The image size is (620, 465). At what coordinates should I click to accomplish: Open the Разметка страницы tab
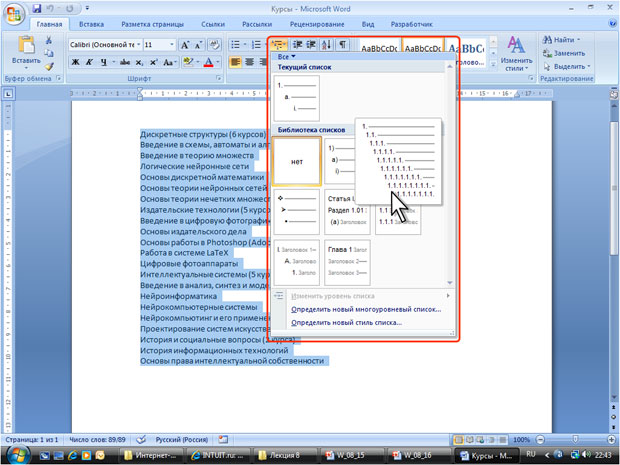click(x=152, y=24)
